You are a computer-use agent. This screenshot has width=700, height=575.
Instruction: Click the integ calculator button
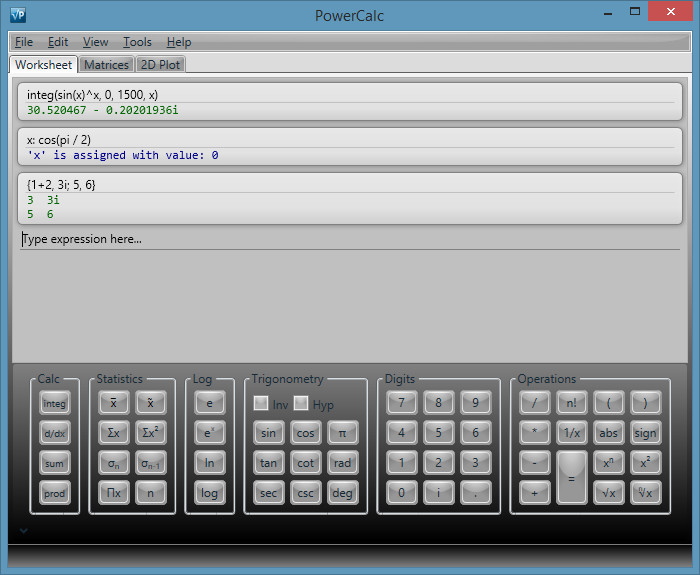[54, 403]
